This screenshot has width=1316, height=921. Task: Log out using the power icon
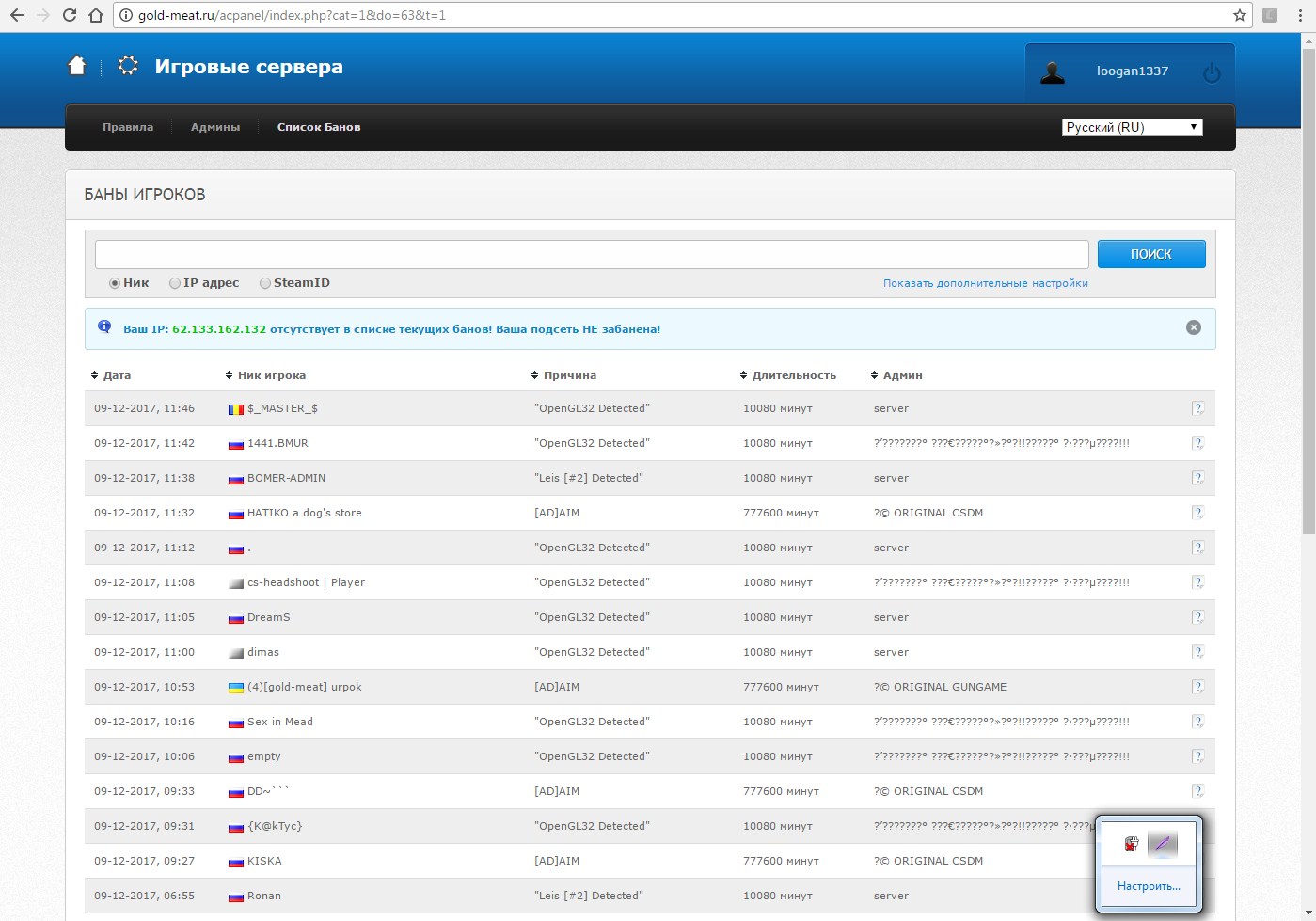tap(1212, 72)
